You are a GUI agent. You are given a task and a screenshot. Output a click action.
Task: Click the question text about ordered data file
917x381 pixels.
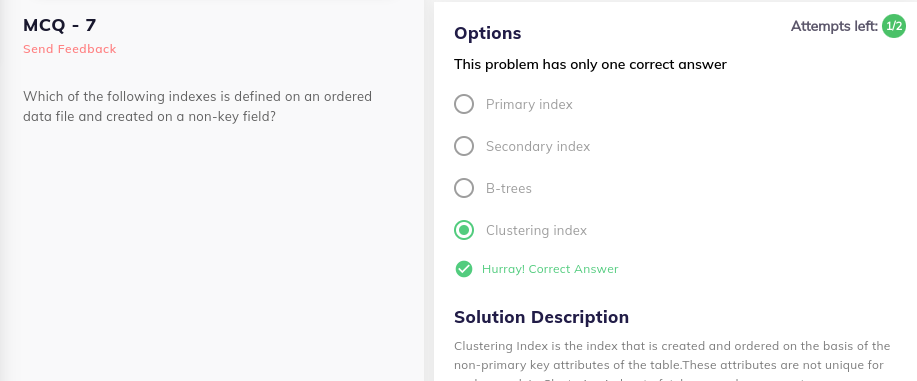[x=198, y=107]
